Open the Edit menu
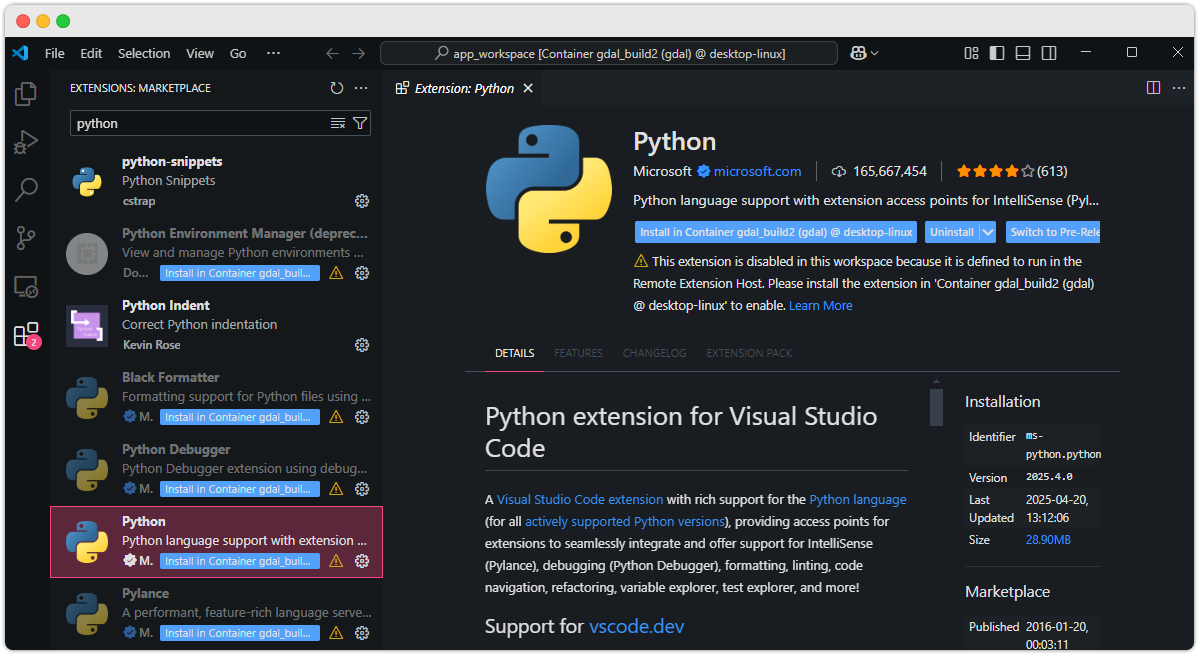 point(91,54)
